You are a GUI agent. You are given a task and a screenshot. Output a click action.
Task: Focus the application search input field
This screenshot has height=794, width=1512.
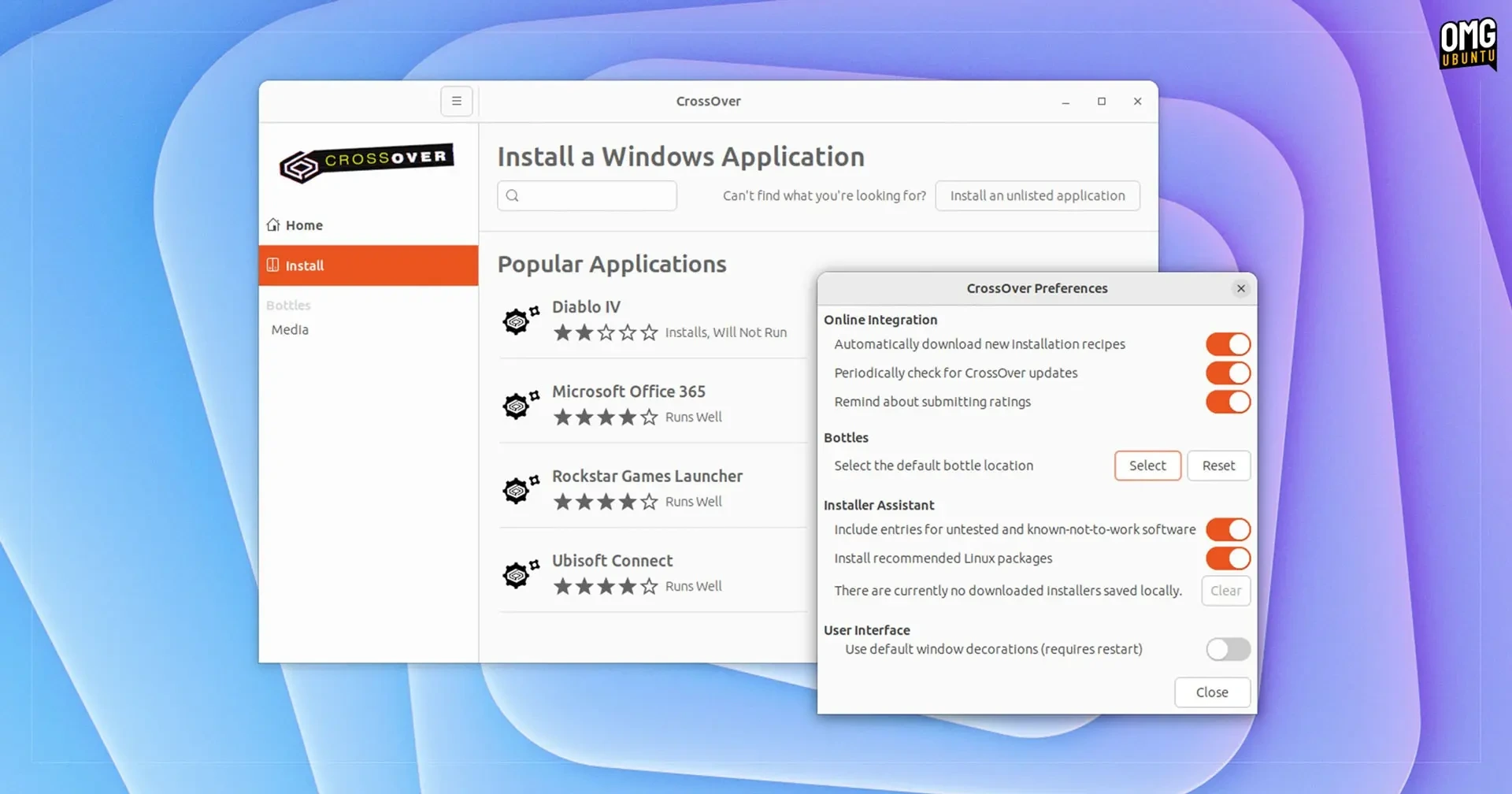pyautogui.click(x=587, y=195)
